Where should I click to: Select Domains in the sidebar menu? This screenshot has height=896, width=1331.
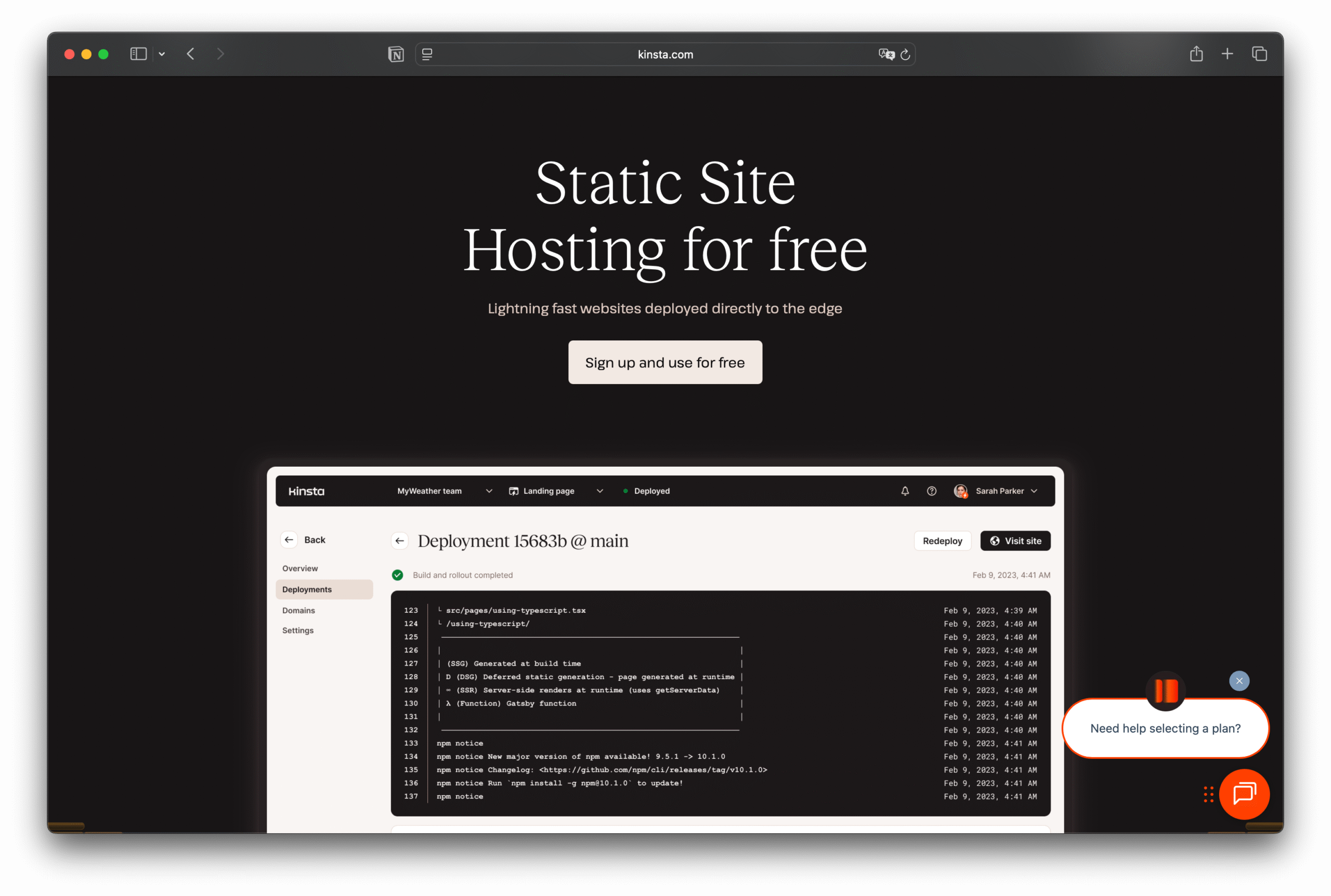point(298,610)
